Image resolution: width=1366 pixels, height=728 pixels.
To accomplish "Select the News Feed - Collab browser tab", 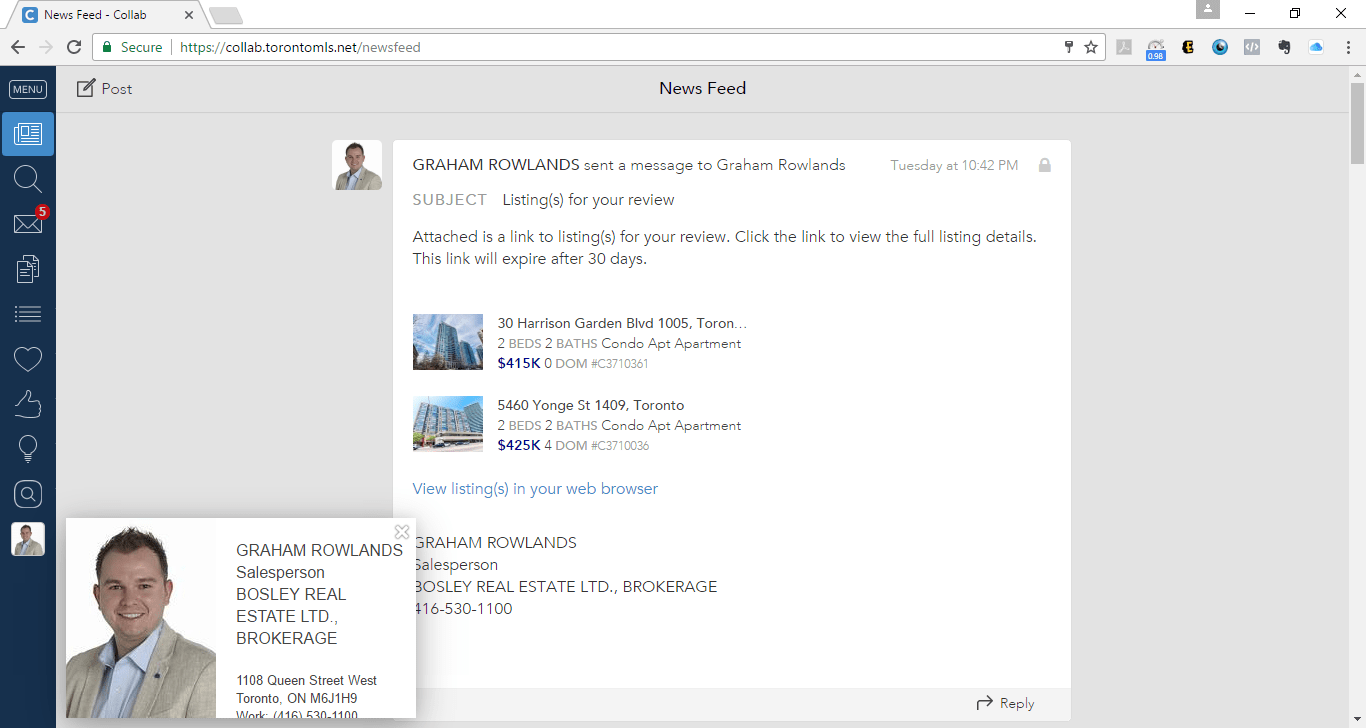I will point(105,15).
